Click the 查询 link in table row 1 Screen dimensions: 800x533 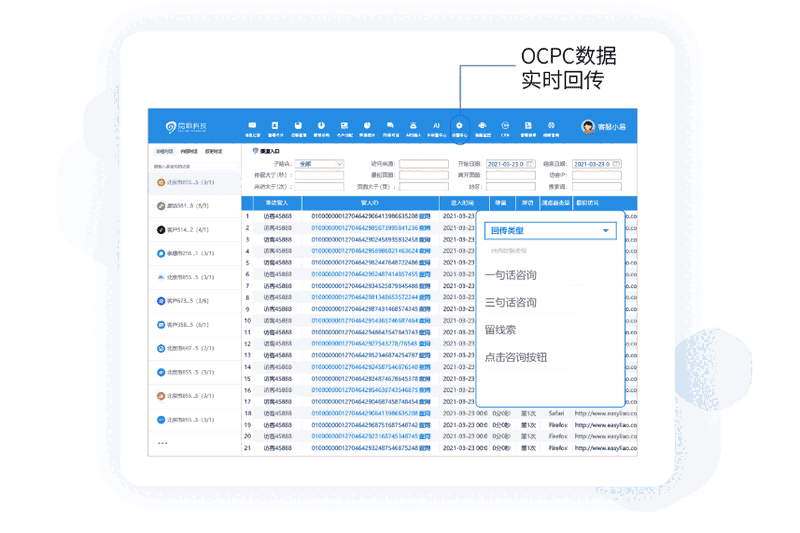coord(424,216)
